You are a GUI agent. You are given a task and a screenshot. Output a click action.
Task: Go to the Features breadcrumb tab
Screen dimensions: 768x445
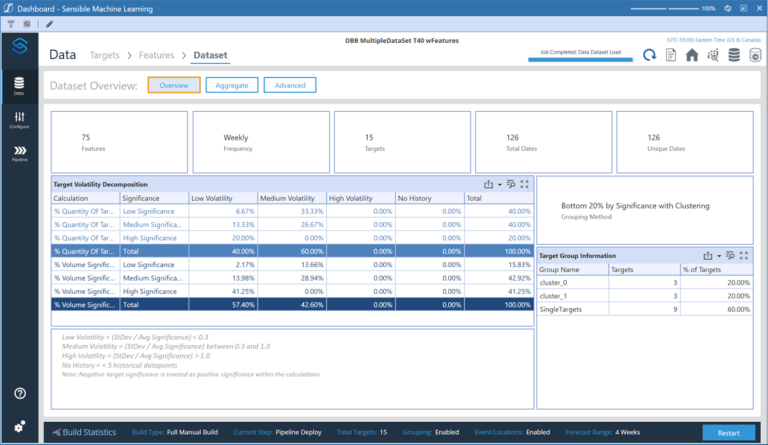click(156, 55)
